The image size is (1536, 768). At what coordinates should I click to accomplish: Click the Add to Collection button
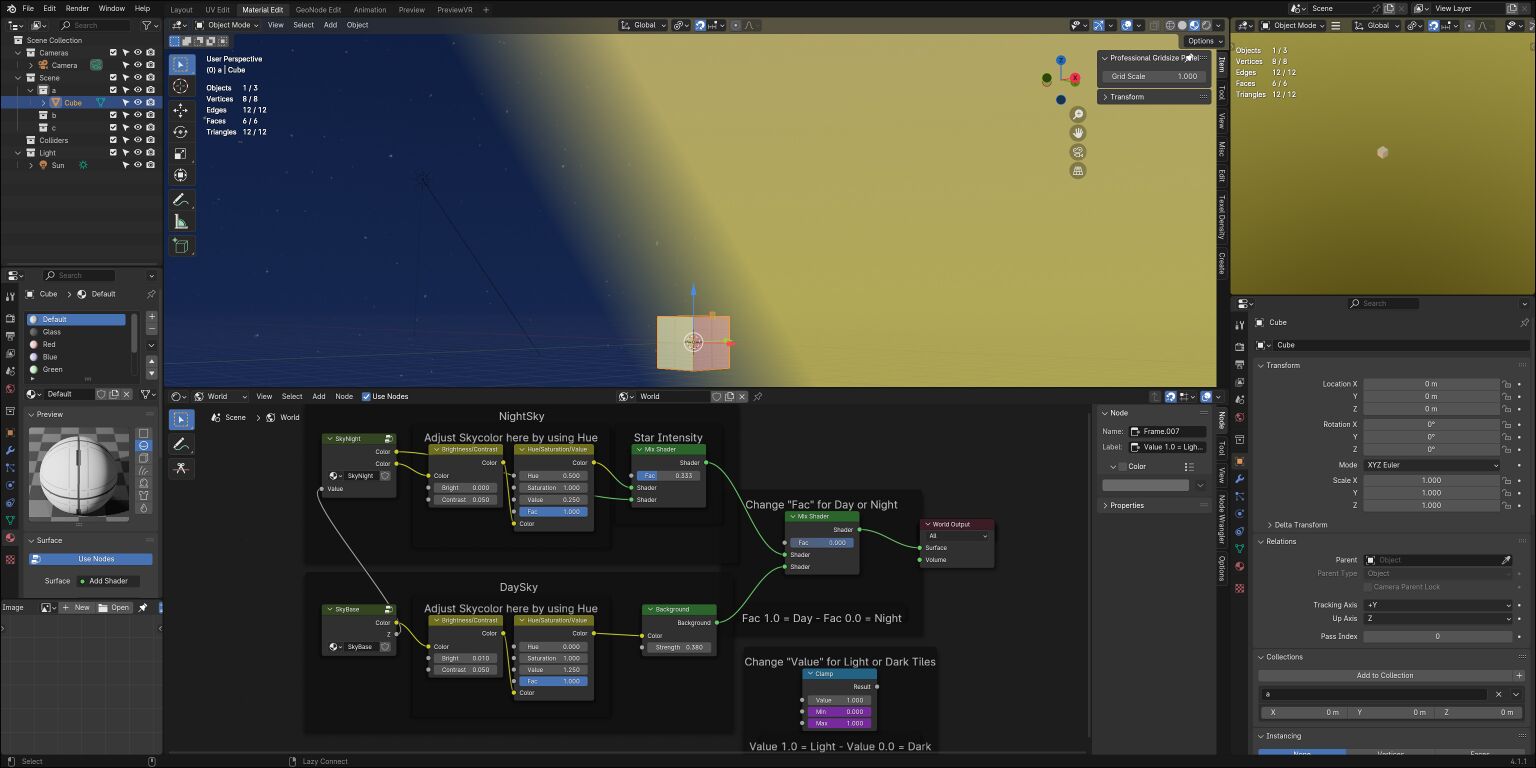click(x=1385, y=675)
